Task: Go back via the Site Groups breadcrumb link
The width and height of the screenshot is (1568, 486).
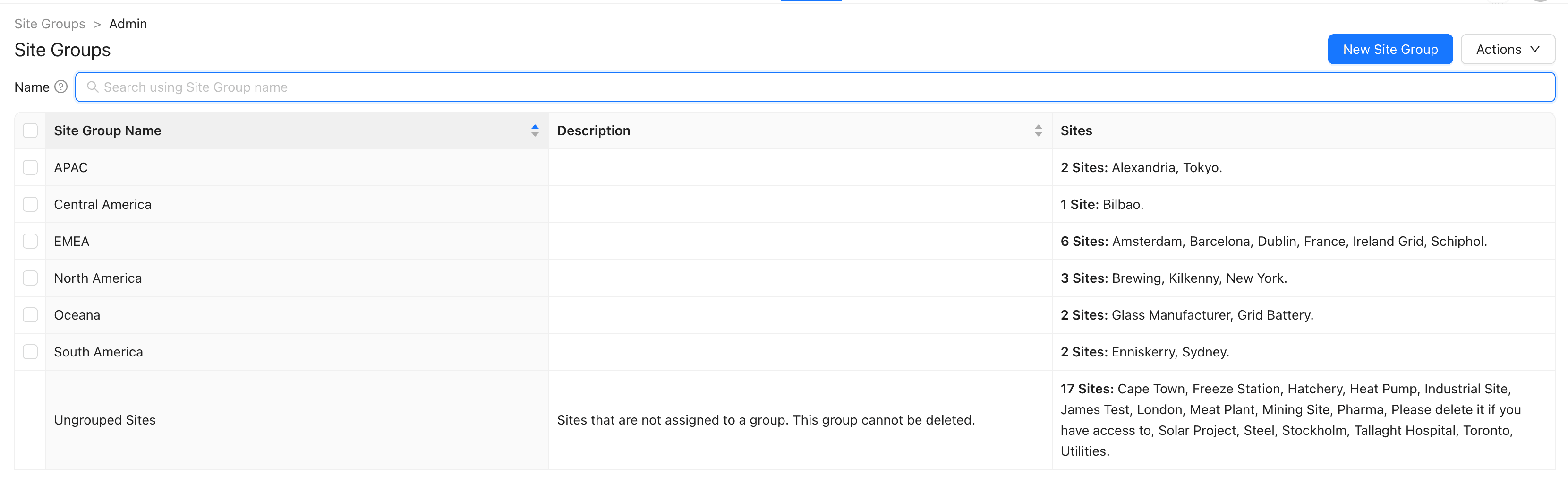Action: (49, 24)
